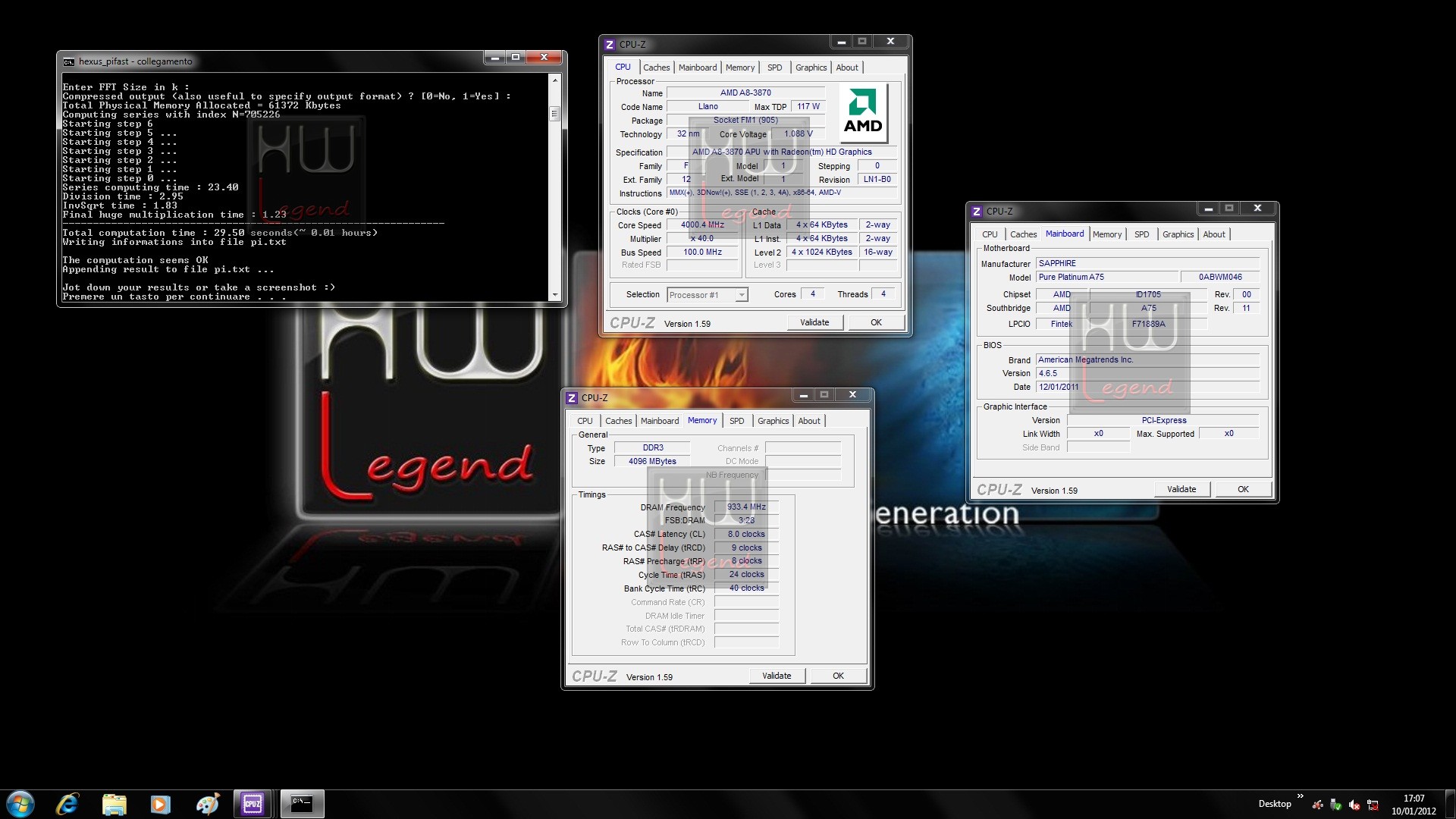Click CPU-Z title icon of Mainboard window
This screenshot has height=819, width=1456.
click(977, 211)
